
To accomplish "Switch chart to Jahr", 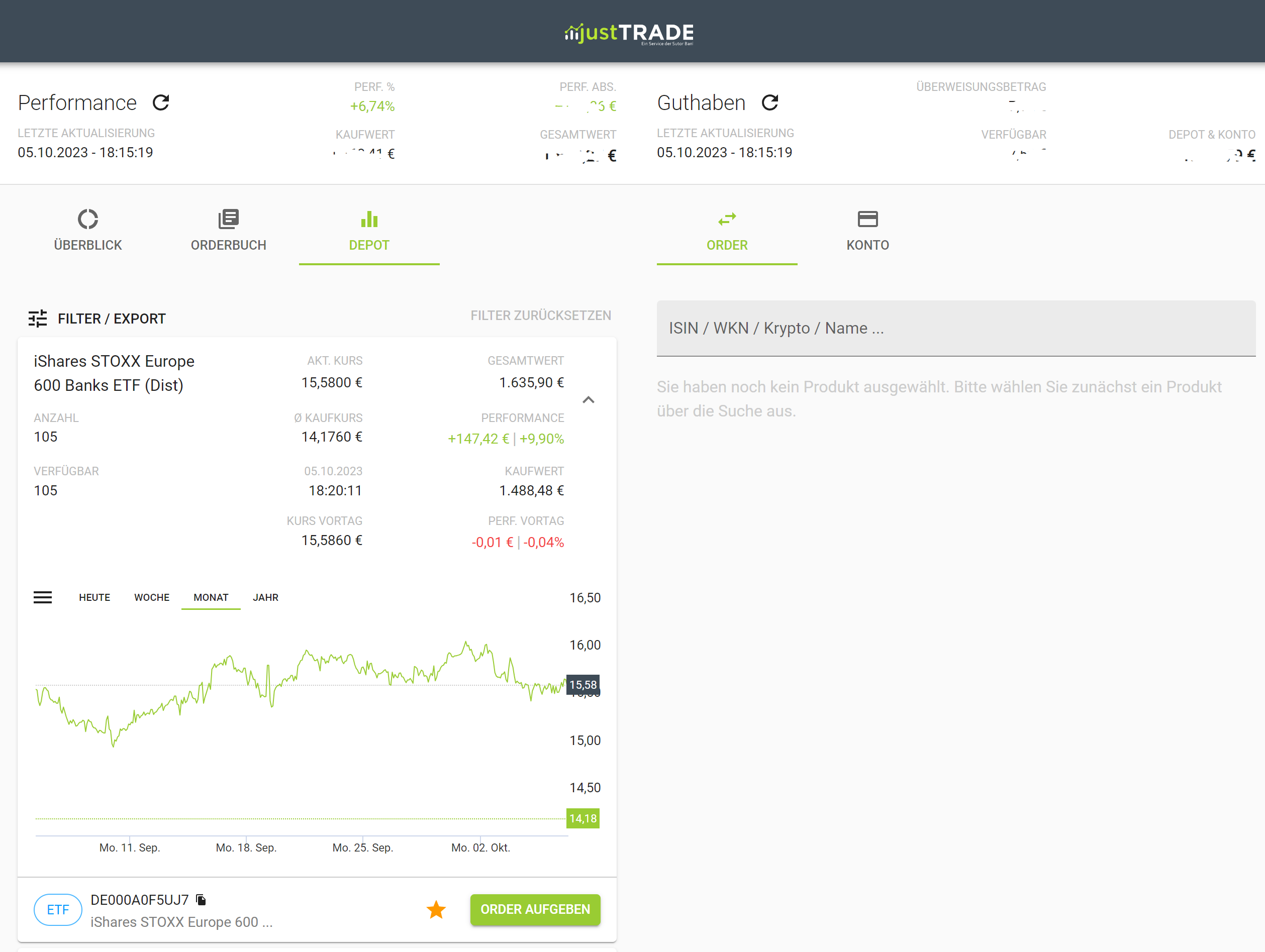I will click(266, 597).
